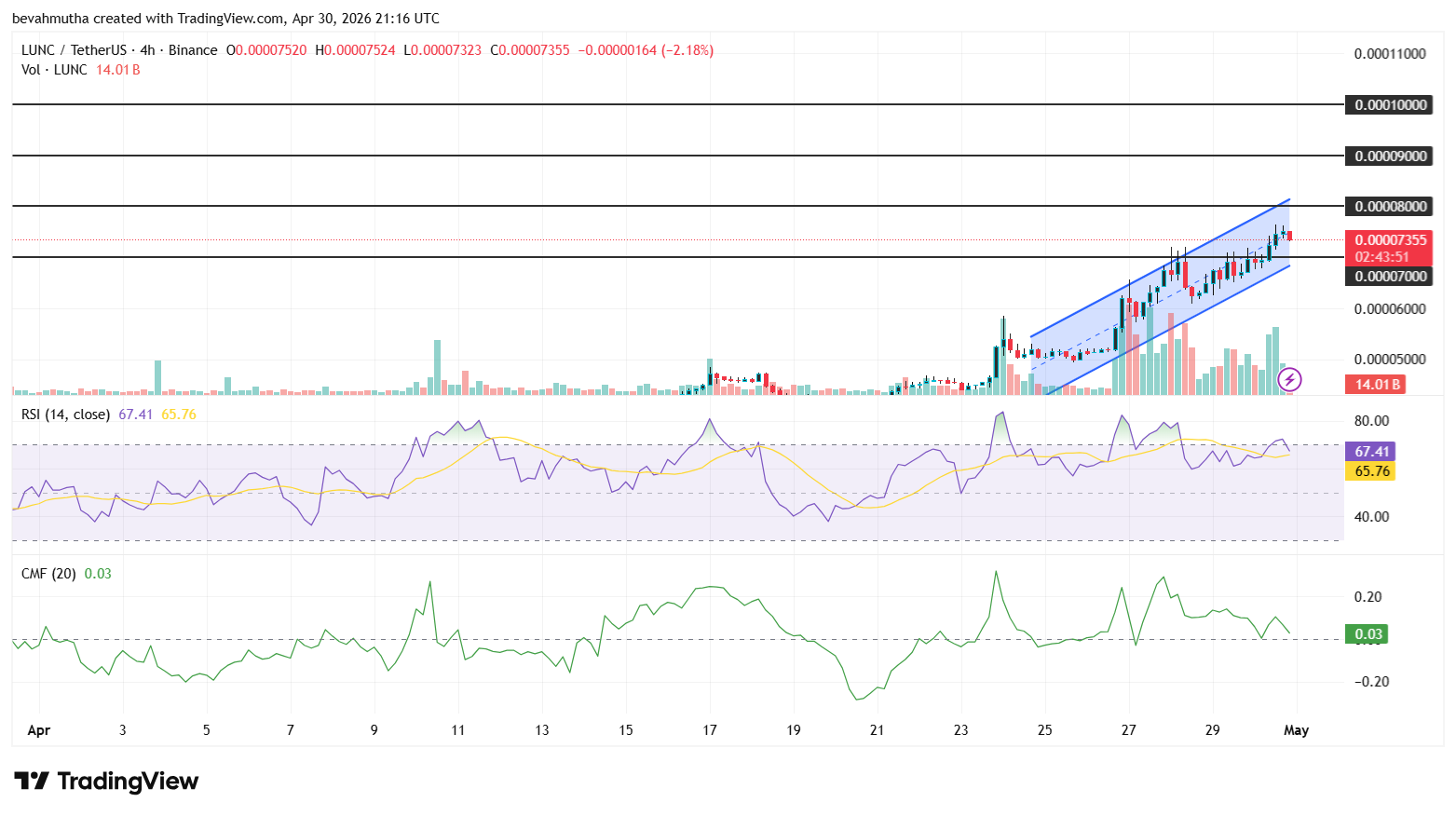Click the 11 date label on time axis

[x=458, y=730]
